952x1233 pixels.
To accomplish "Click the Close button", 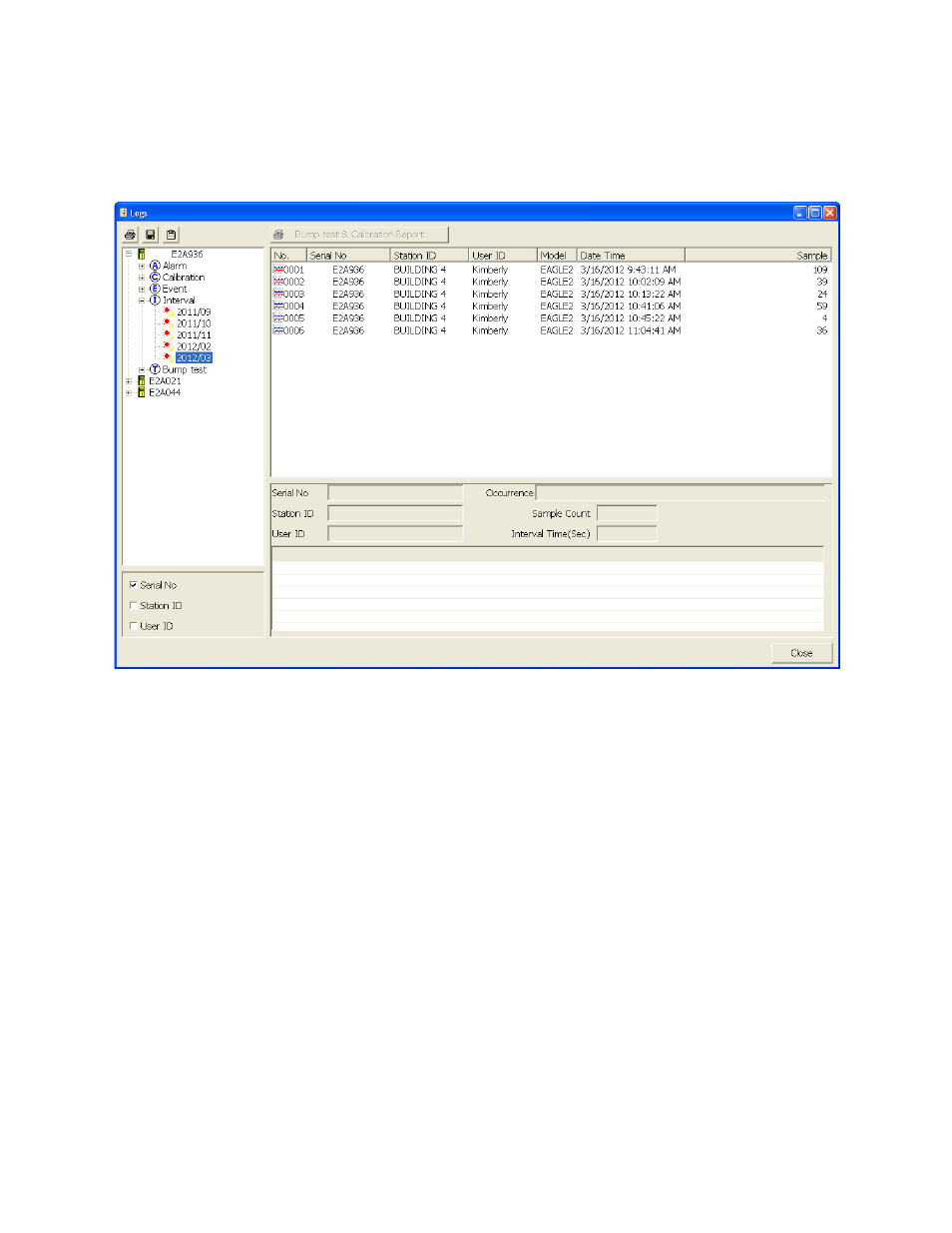I will pyautogui.click(x=801, y=653).
